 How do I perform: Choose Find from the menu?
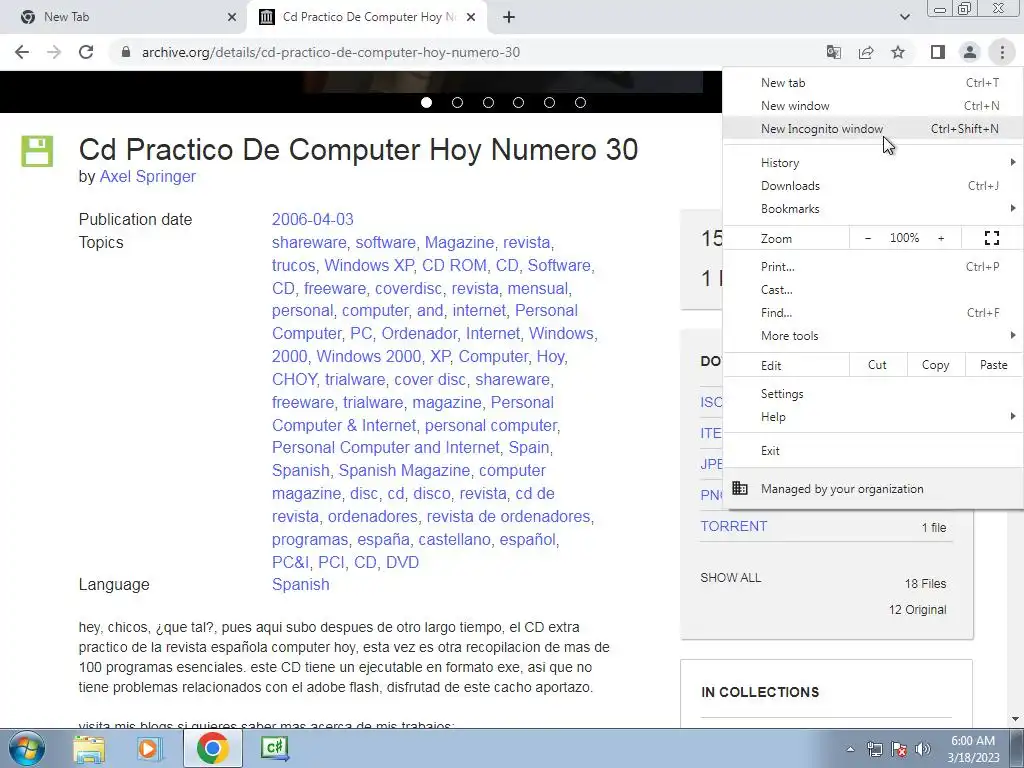click(x=872, y=312)
